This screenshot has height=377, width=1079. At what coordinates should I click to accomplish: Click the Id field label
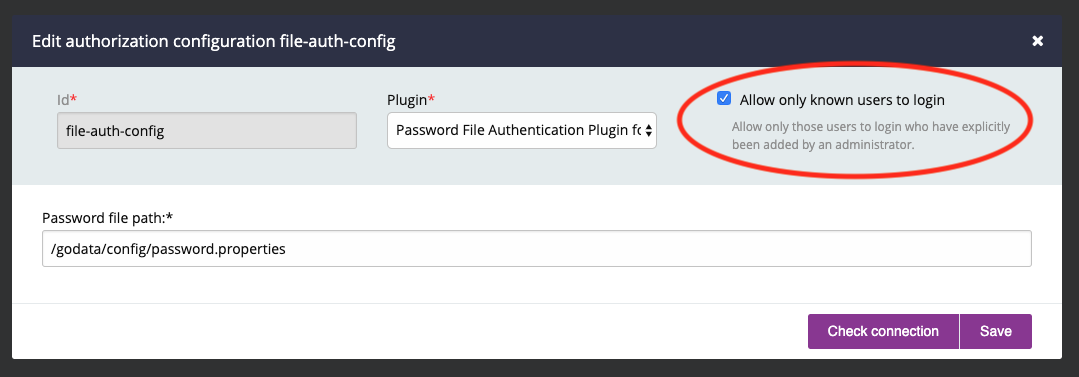(x=63, y=100)
